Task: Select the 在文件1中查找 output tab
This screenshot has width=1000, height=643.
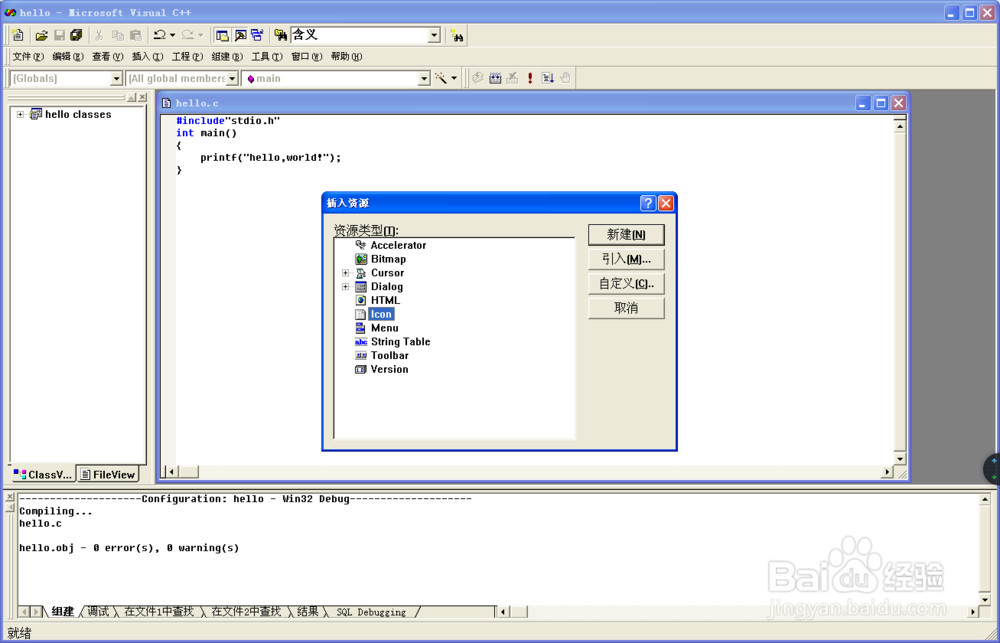Action: point(159,612)
